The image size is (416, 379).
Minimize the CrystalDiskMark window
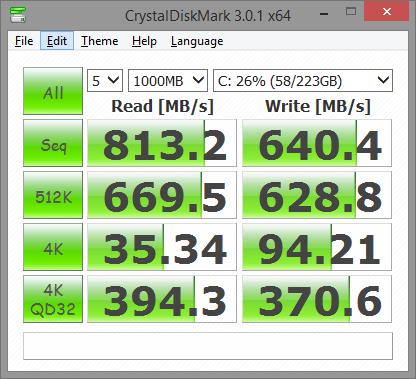(x=324, y=13)
